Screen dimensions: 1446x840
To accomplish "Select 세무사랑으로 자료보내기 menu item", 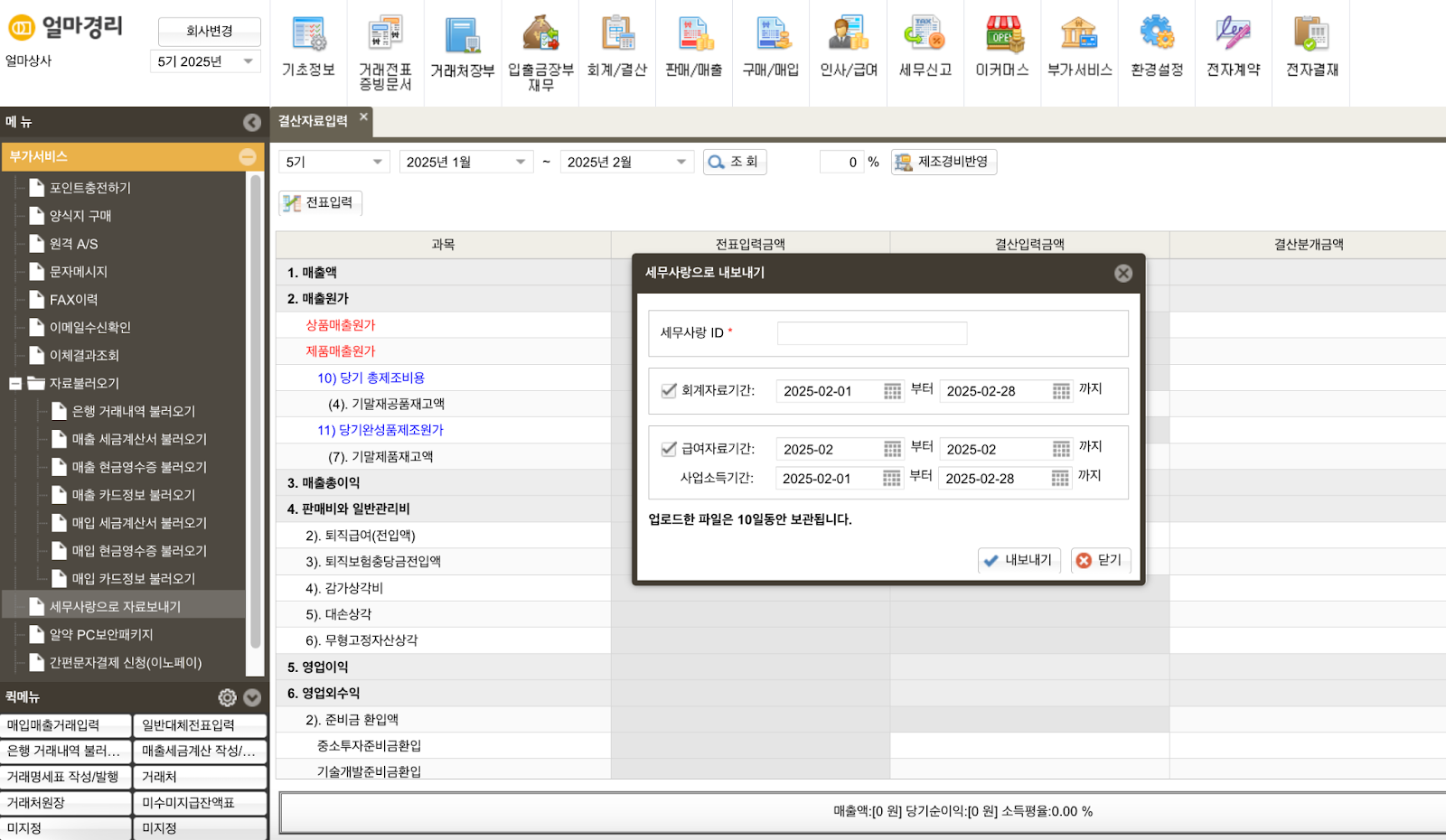I will (x=124, y=607).
